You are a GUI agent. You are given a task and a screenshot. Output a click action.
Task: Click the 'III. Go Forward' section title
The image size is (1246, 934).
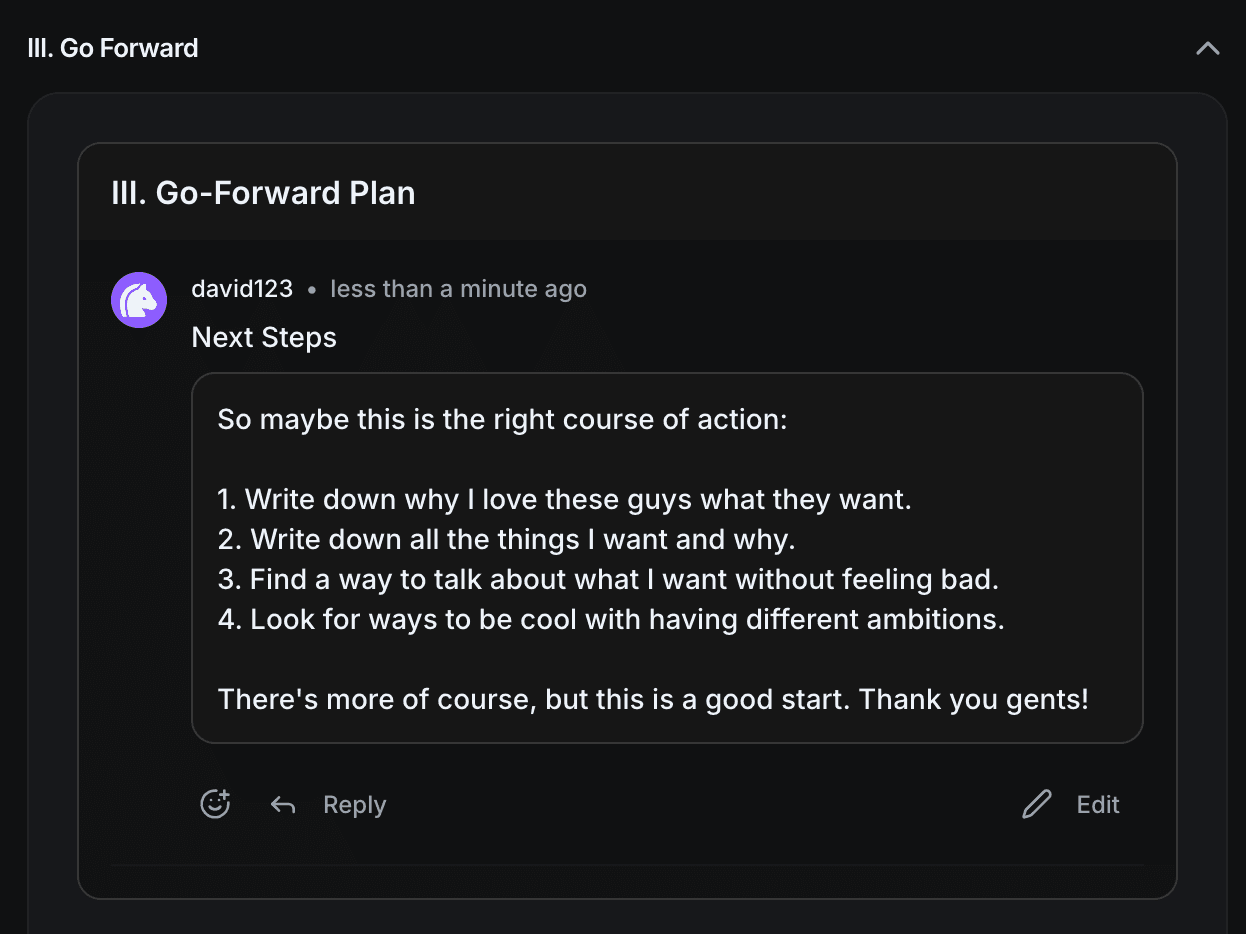click(x=113, y=47)
